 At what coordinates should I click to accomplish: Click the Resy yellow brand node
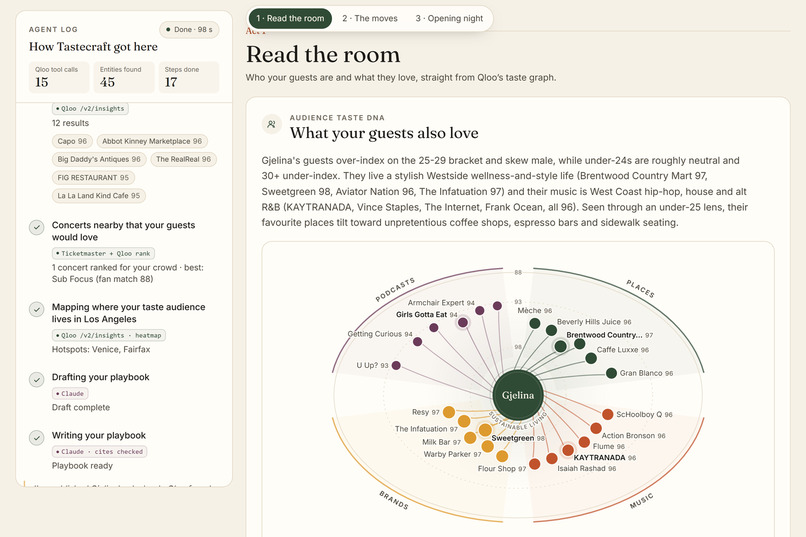point(449,412)
